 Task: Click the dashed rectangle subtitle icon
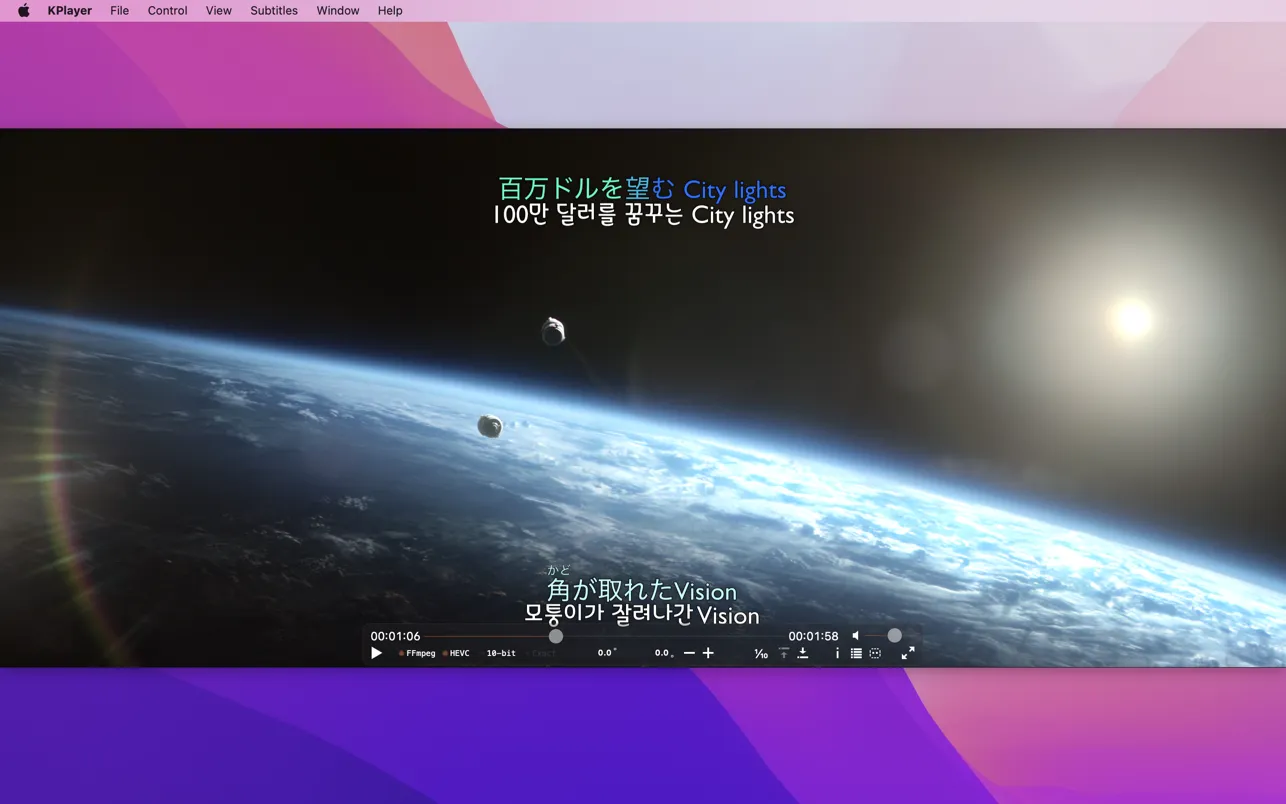pyautogui.click(x=875, y=653)
